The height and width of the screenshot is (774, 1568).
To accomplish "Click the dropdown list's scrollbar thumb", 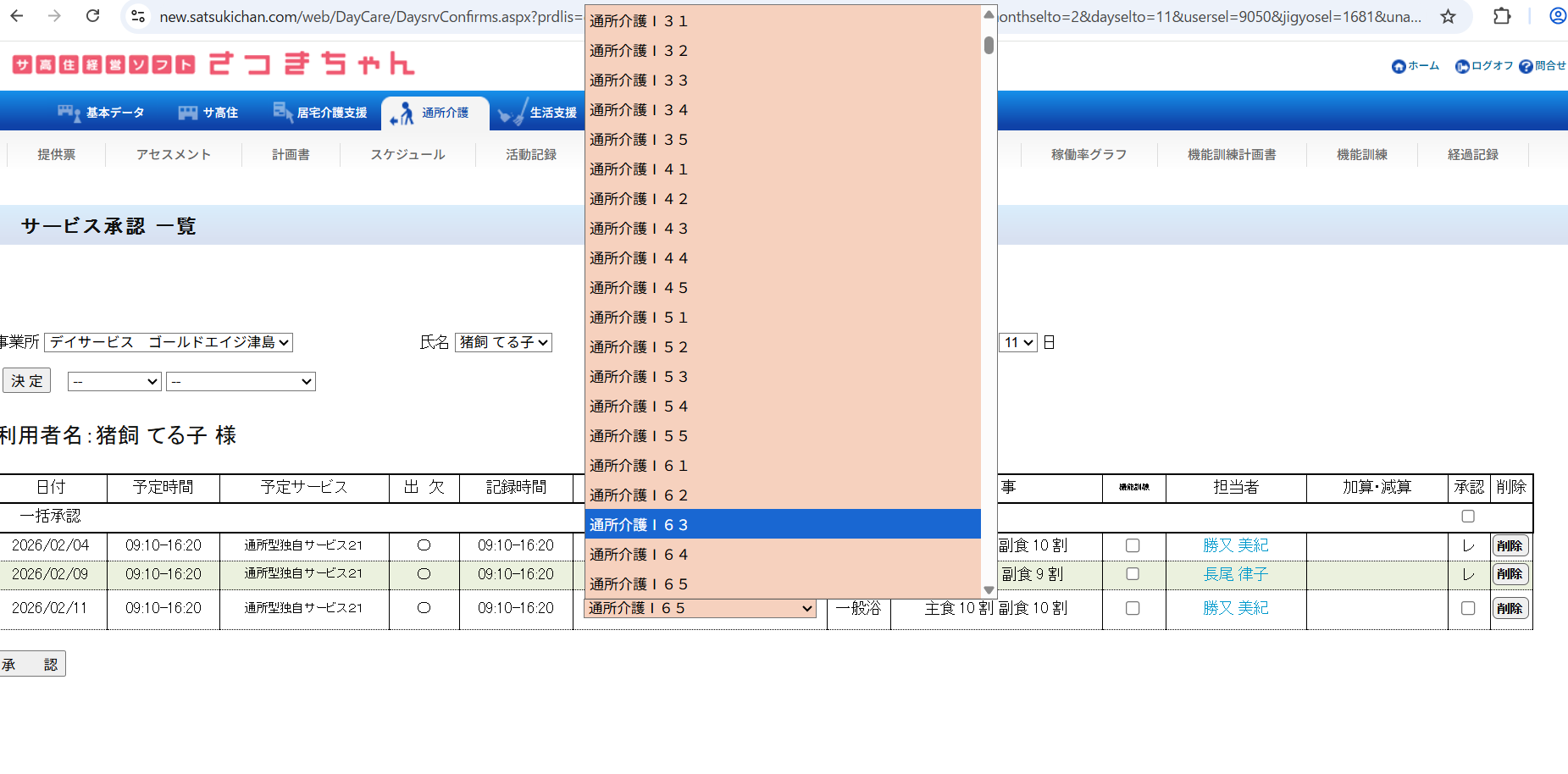I will pos(989,45).
